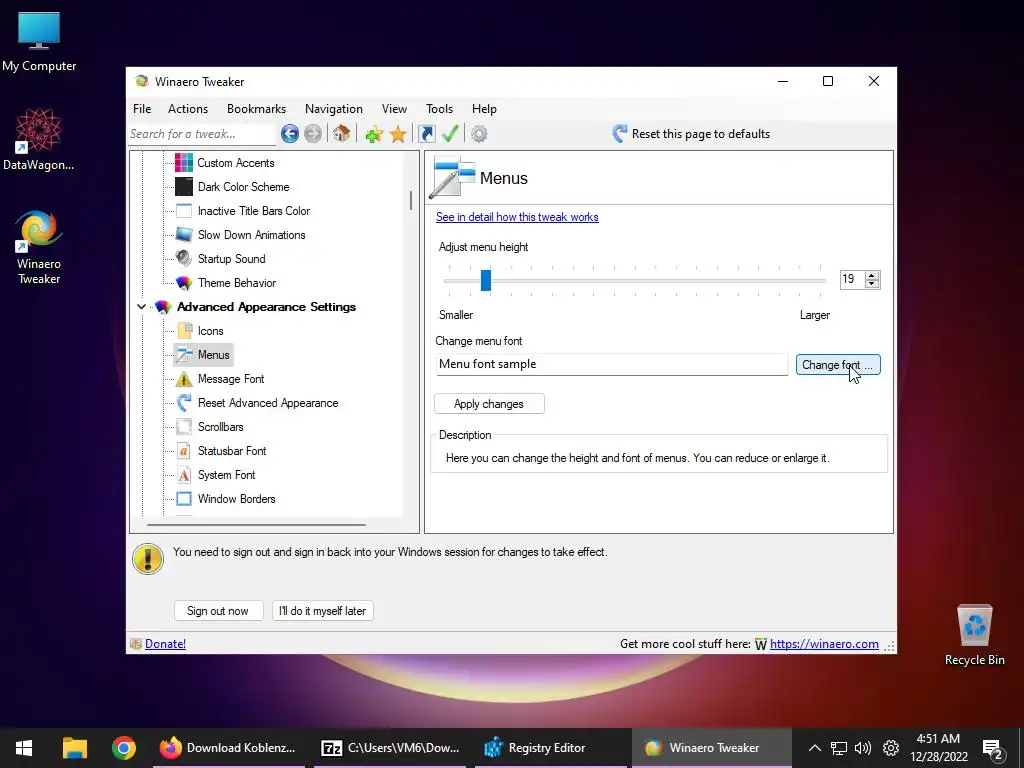
Task: Choose I'll do it myself later
Action: click(x=323, y=611)
